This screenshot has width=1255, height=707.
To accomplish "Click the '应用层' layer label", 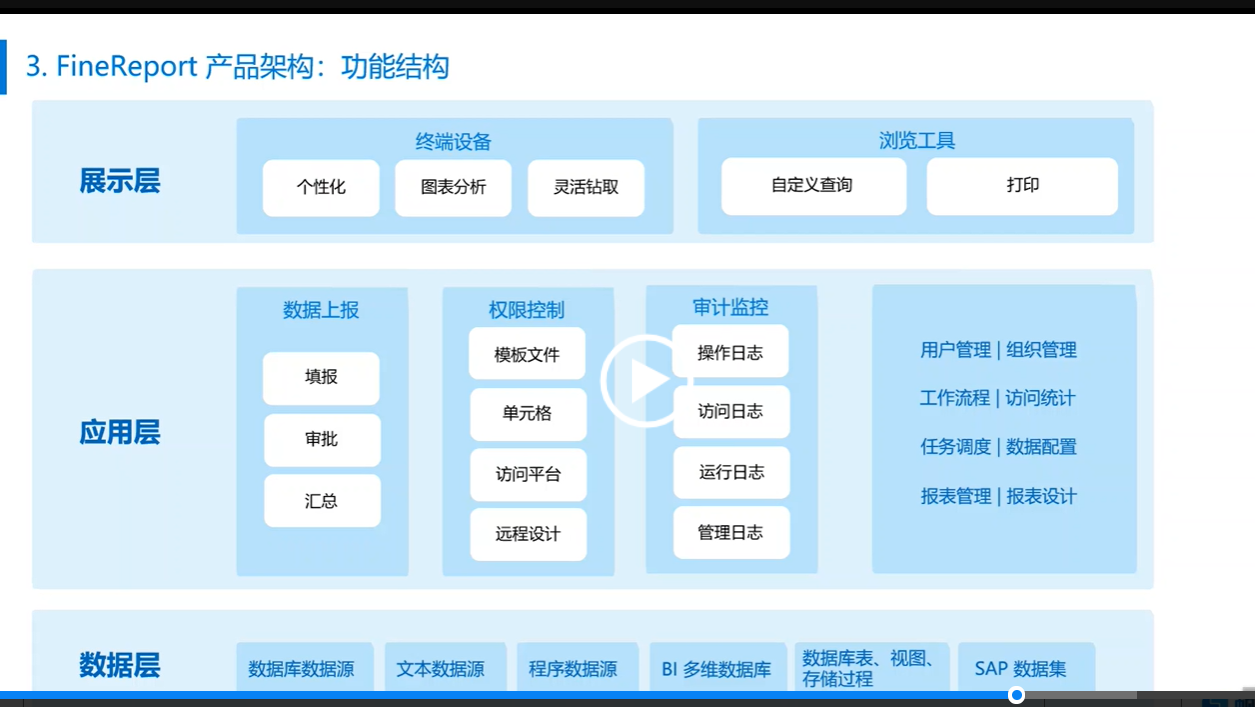I will tap(119, 432).
